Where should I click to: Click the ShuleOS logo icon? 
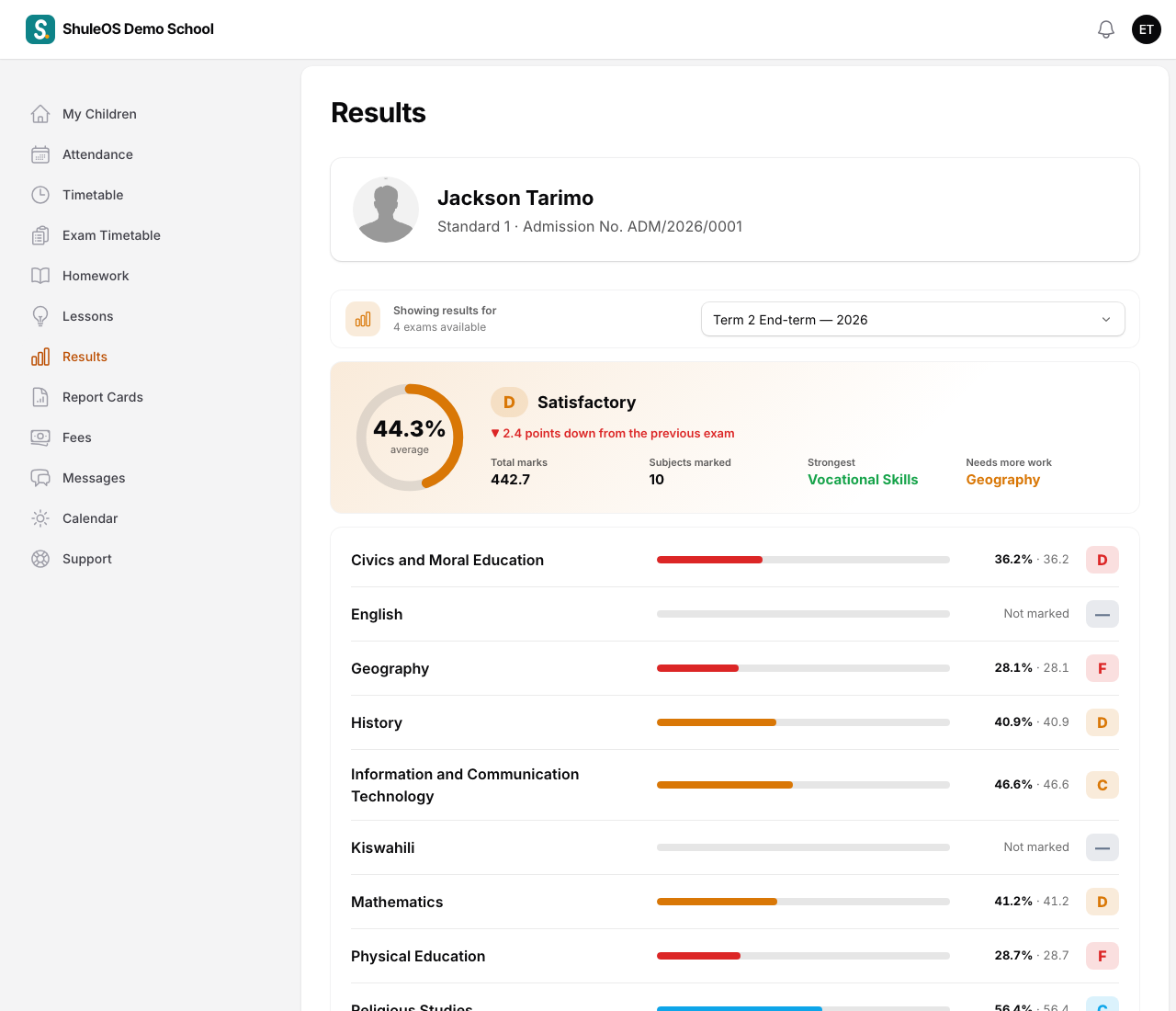(40, 29)
